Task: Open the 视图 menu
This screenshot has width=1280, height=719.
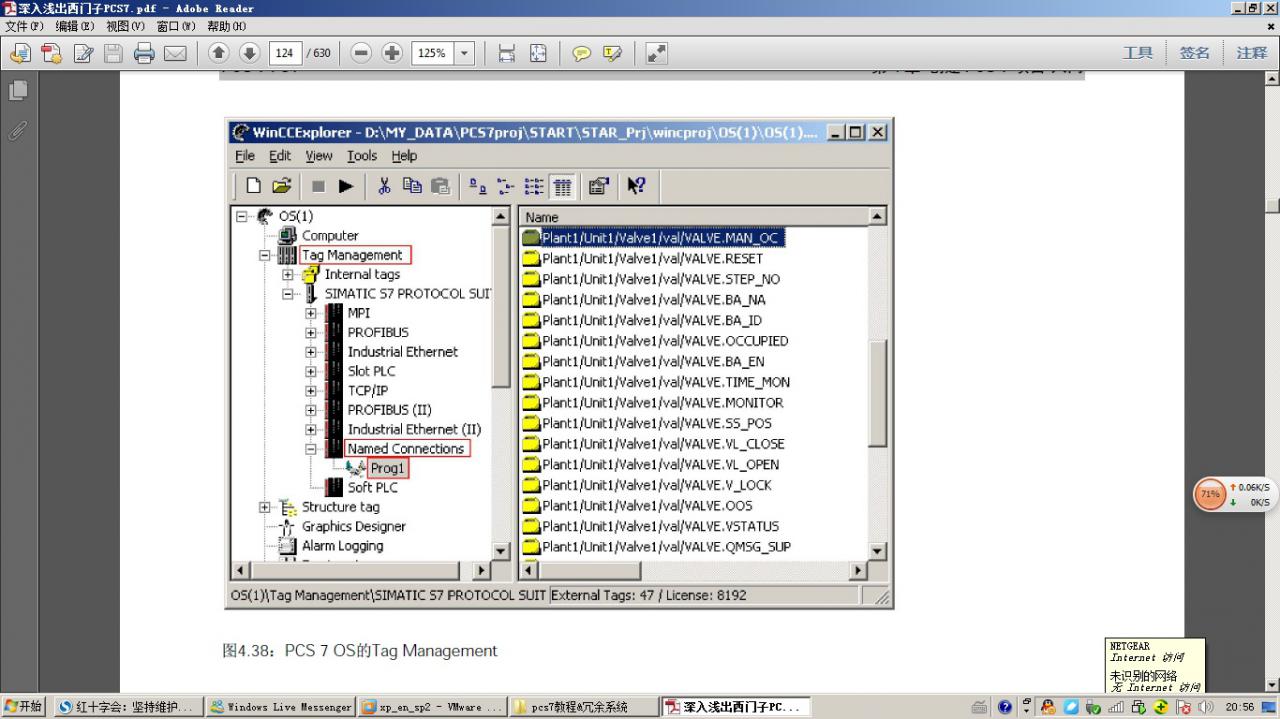Action: coord(126,26)
